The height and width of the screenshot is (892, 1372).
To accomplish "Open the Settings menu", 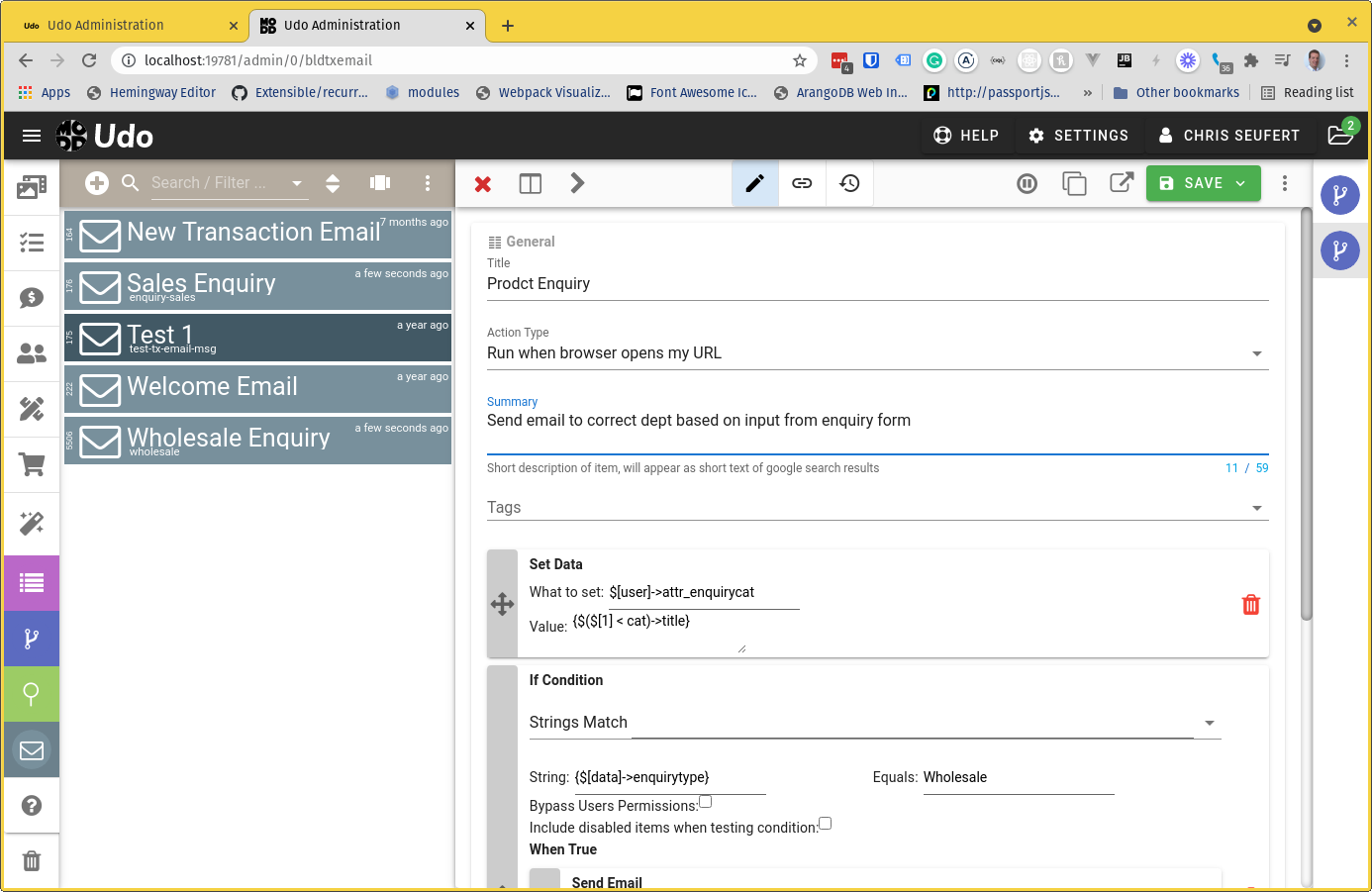I will point(1079,136).
